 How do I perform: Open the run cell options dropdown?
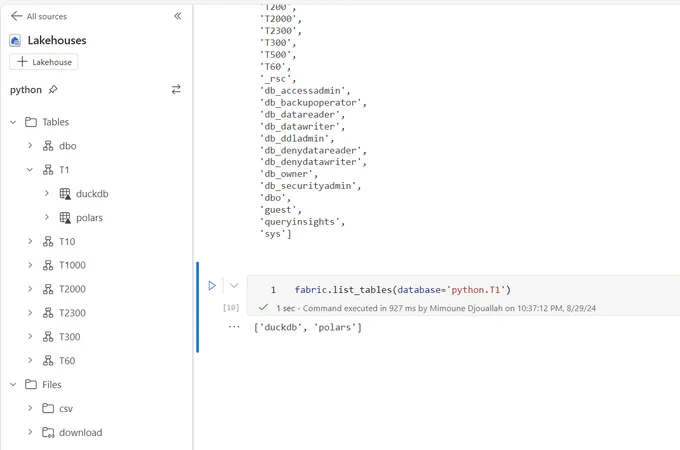pos(234,286)
